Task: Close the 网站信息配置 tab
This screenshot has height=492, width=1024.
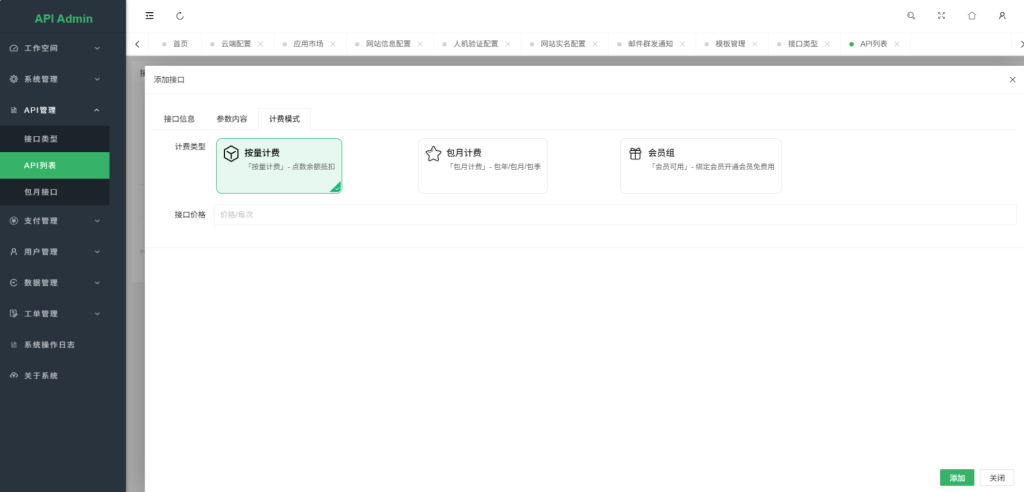Action: [x=421, y=44]
